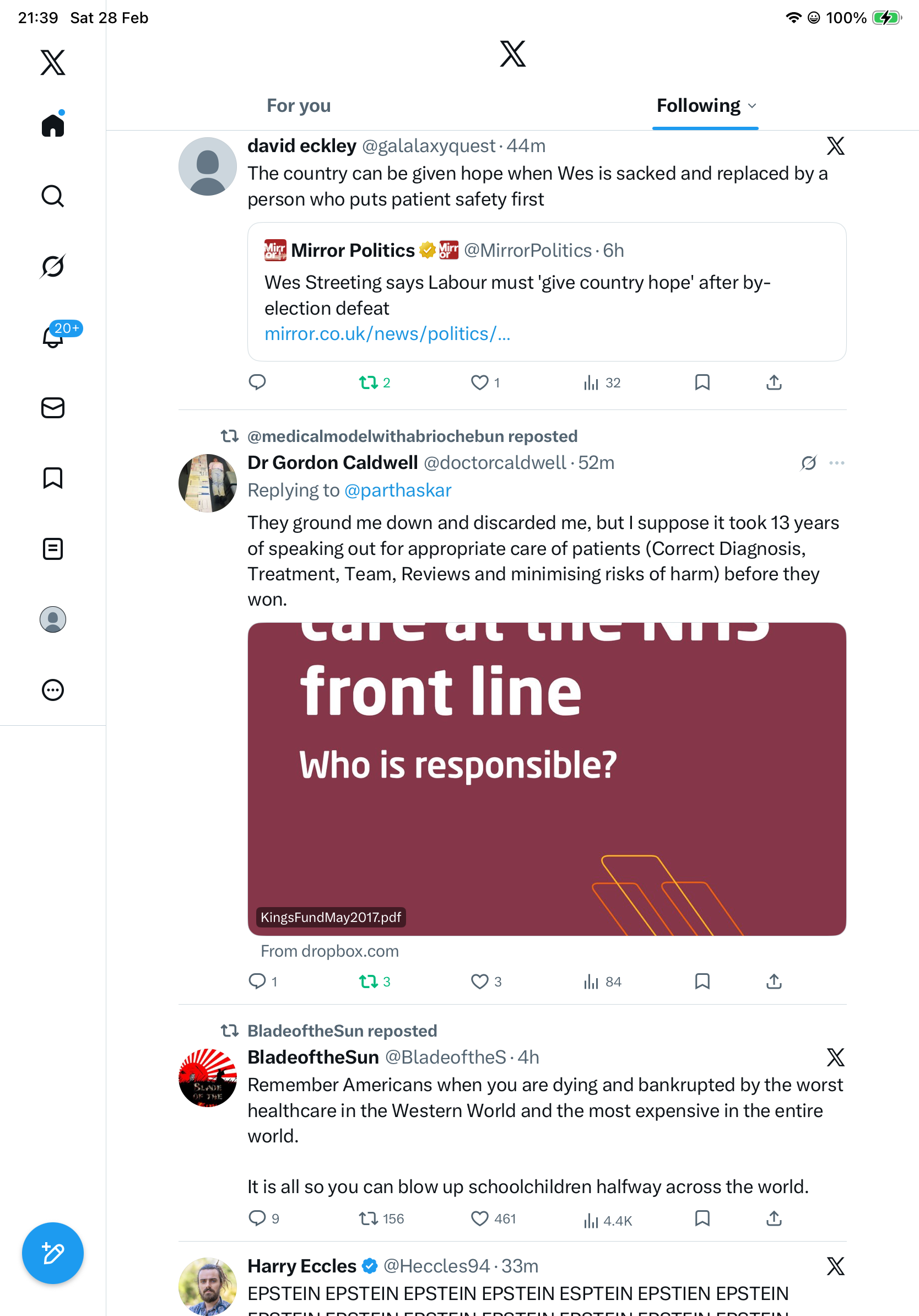
Task: Open more options on Dr Gordon Caldwell post
Action: (x=836, y=462)
